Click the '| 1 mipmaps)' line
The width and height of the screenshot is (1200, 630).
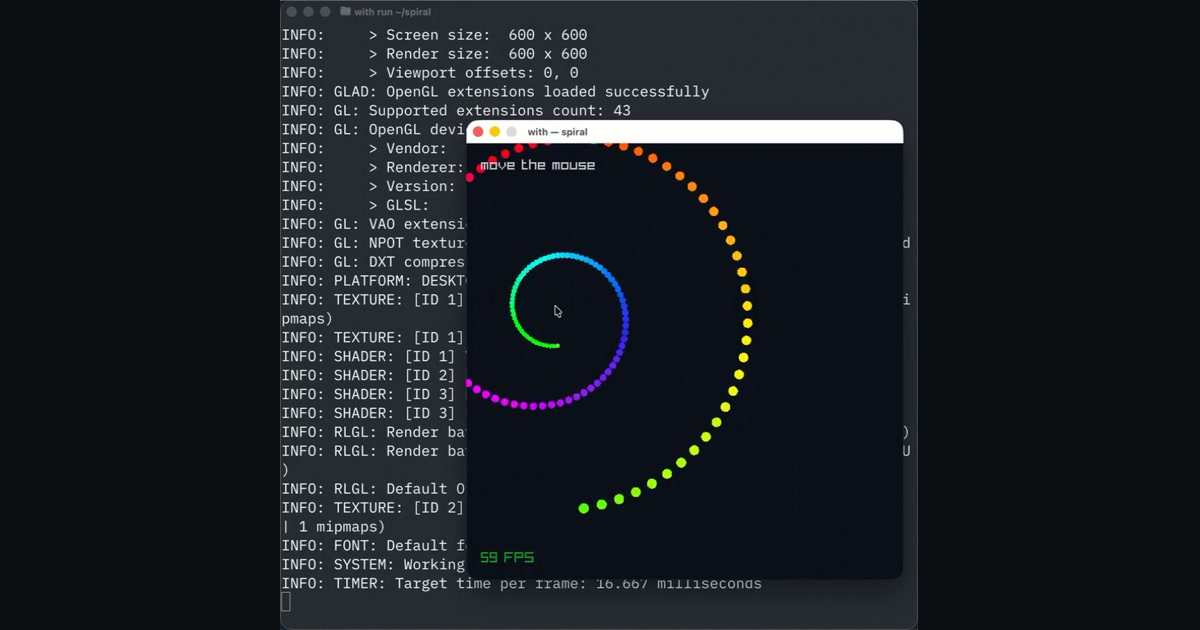click(333, 526)
